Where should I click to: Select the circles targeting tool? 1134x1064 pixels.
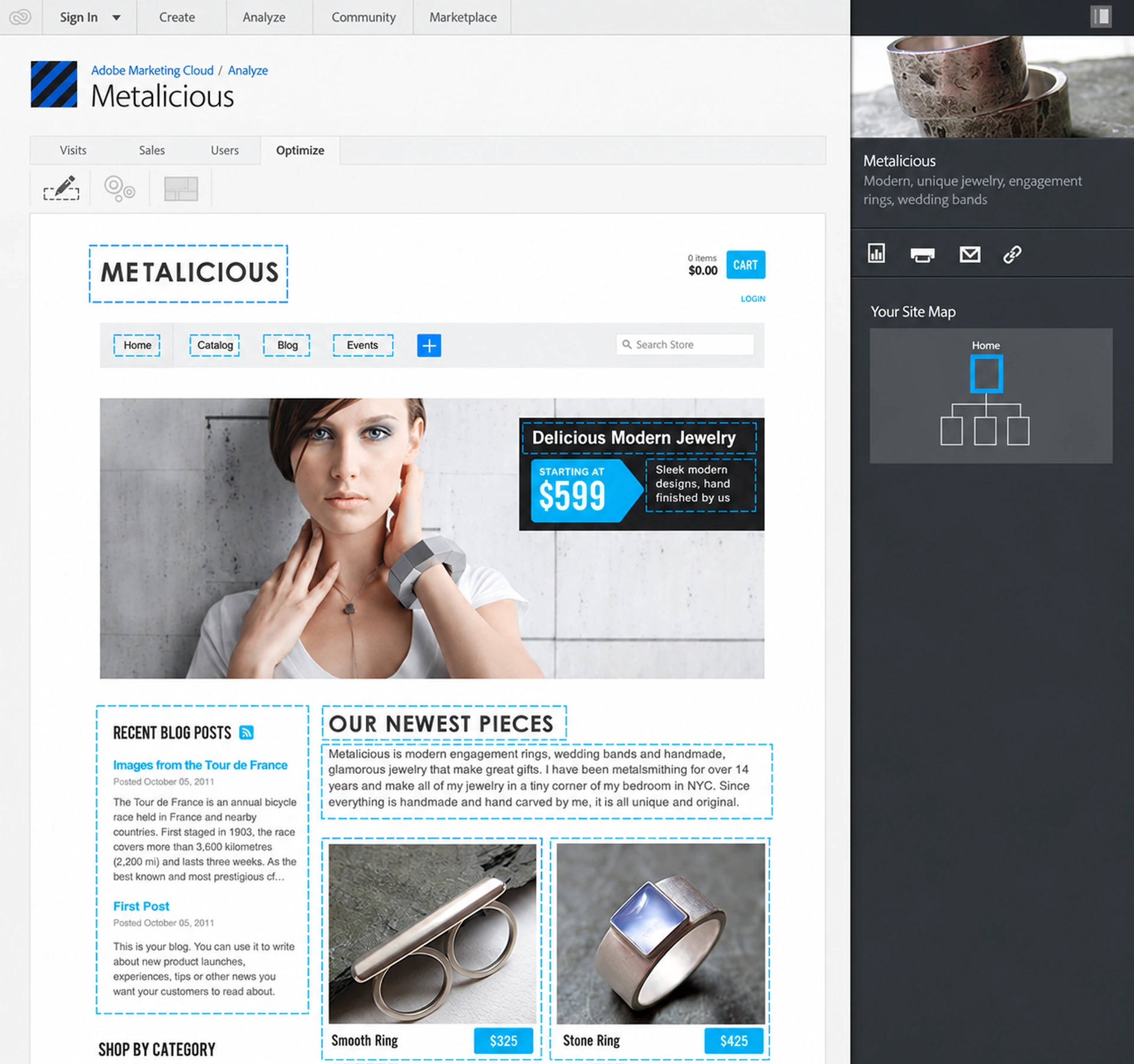pos(119,188)
